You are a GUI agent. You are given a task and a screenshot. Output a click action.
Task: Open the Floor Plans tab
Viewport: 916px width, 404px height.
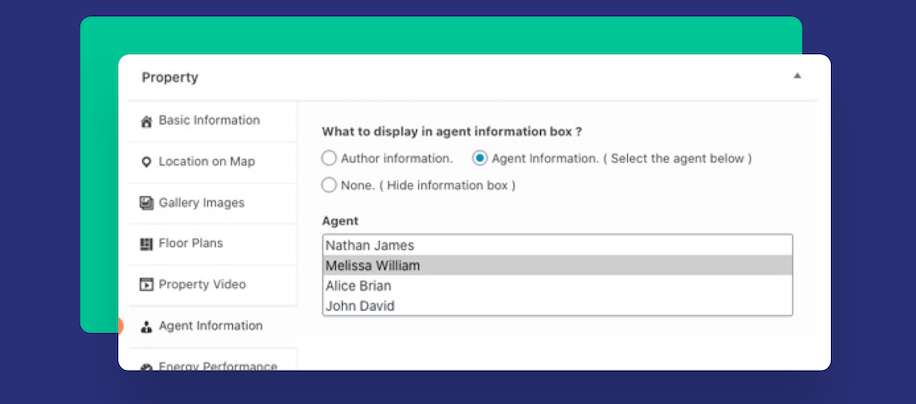tap(190, 243)
